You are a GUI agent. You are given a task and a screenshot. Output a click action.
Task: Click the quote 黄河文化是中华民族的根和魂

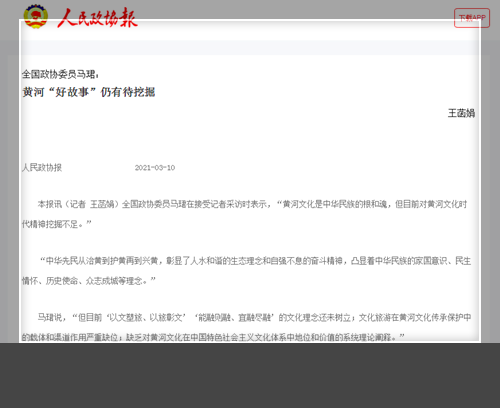[x=334, y=204]
